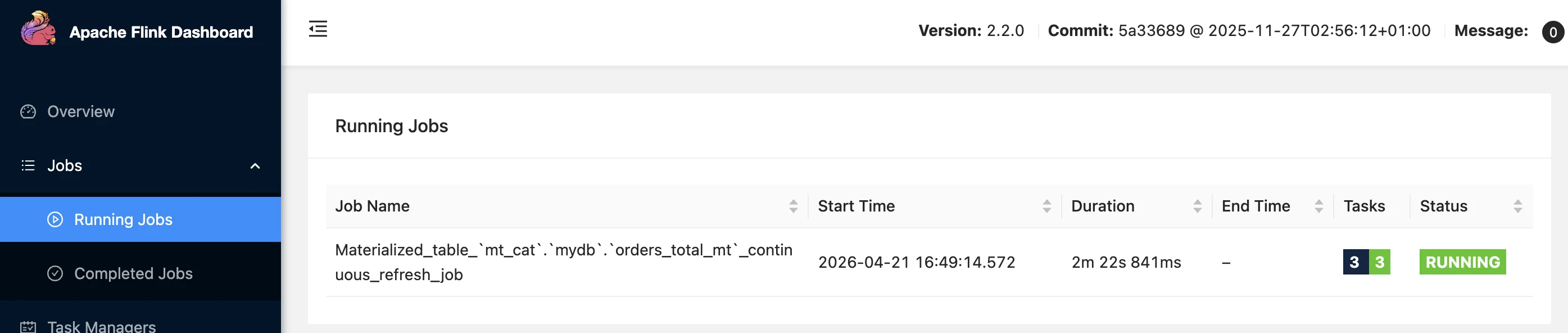The width and height of the screenshot is (1568, 333).
Task: Click the Overview sidebar entry
Action: click(81, 111)
